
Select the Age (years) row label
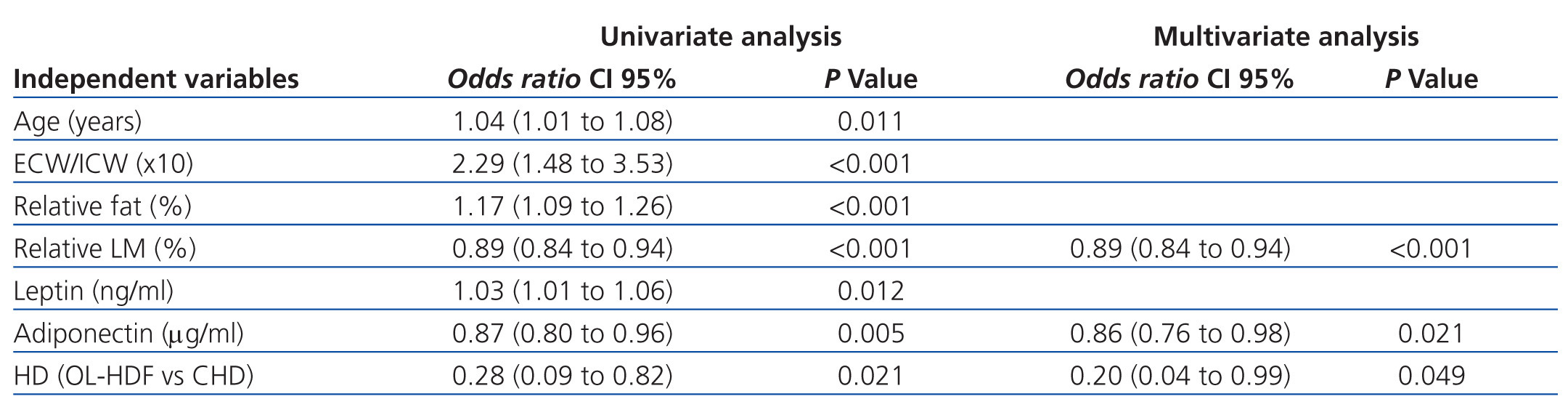click(78, 121)
